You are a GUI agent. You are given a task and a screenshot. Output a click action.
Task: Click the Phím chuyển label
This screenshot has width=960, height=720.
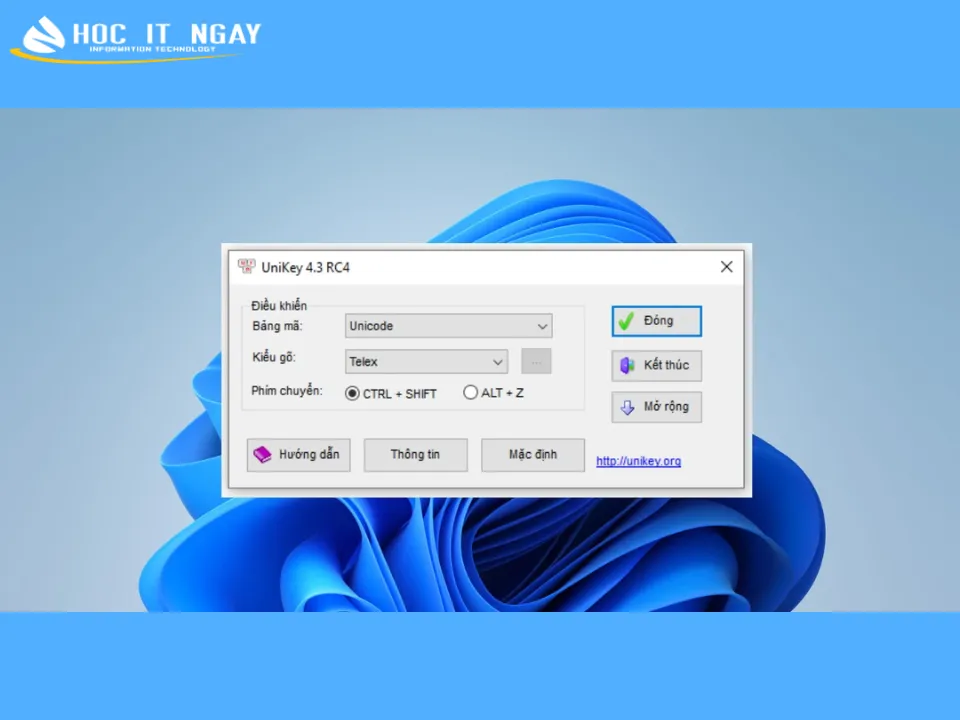(x=287, y=391)
